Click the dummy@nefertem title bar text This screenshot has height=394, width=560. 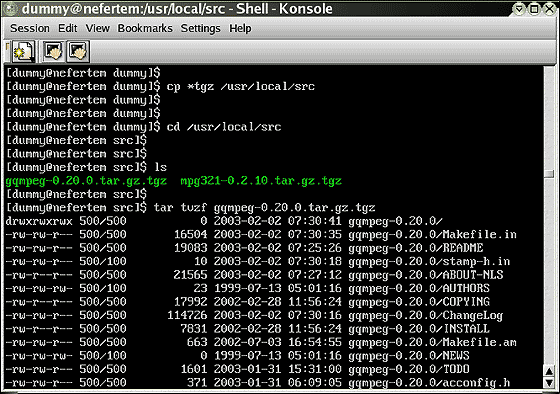(177, 9)
